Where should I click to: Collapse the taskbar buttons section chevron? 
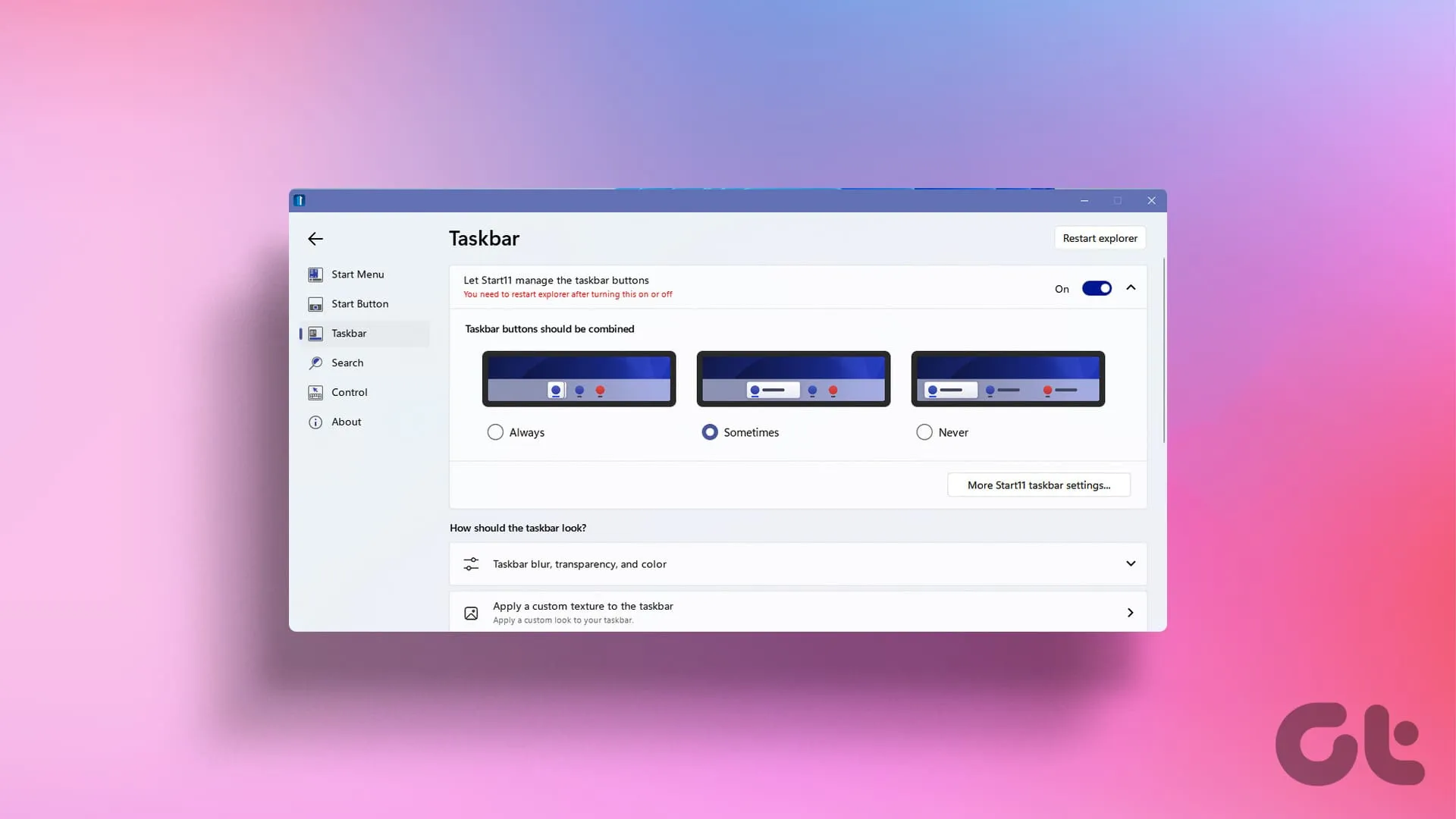point(1131,287)
